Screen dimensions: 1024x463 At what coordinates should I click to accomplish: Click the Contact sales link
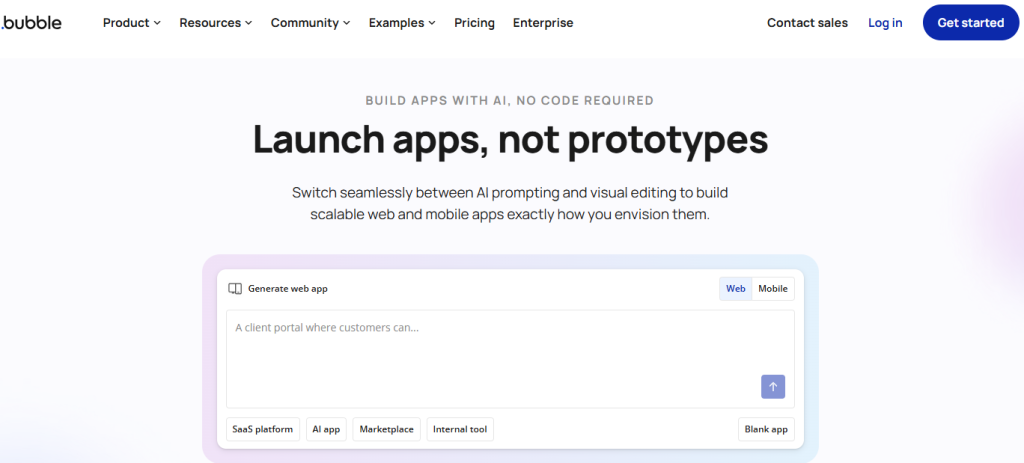tap(807, 23)
